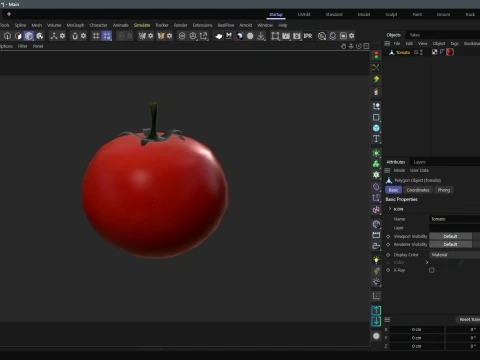
Task: Click the X position field 0 cm
Action: 416,329
